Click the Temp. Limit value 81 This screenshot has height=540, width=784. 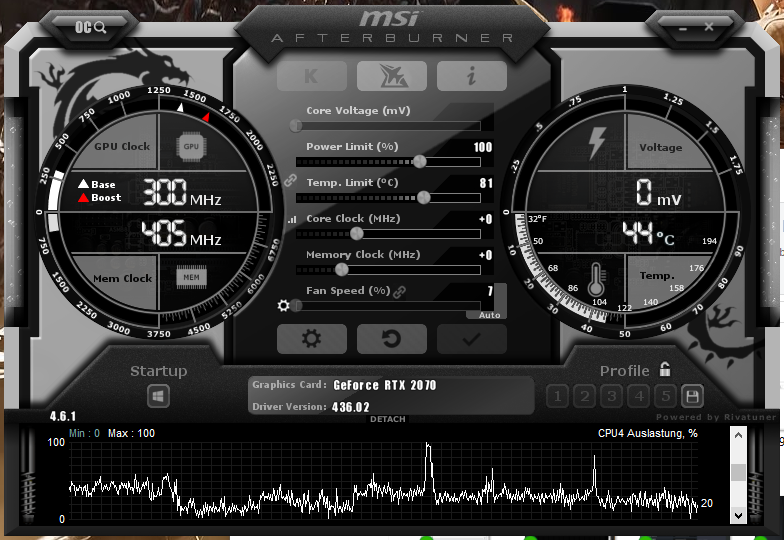(x=486, y=183)
